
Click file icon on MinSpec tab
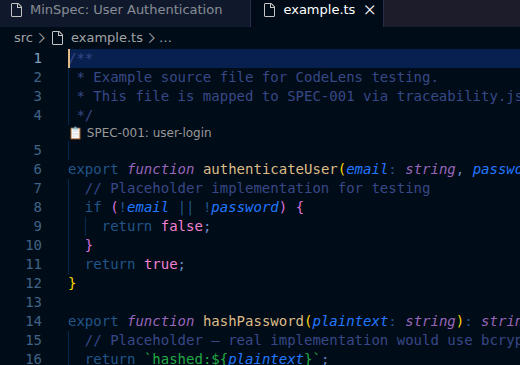16,10
